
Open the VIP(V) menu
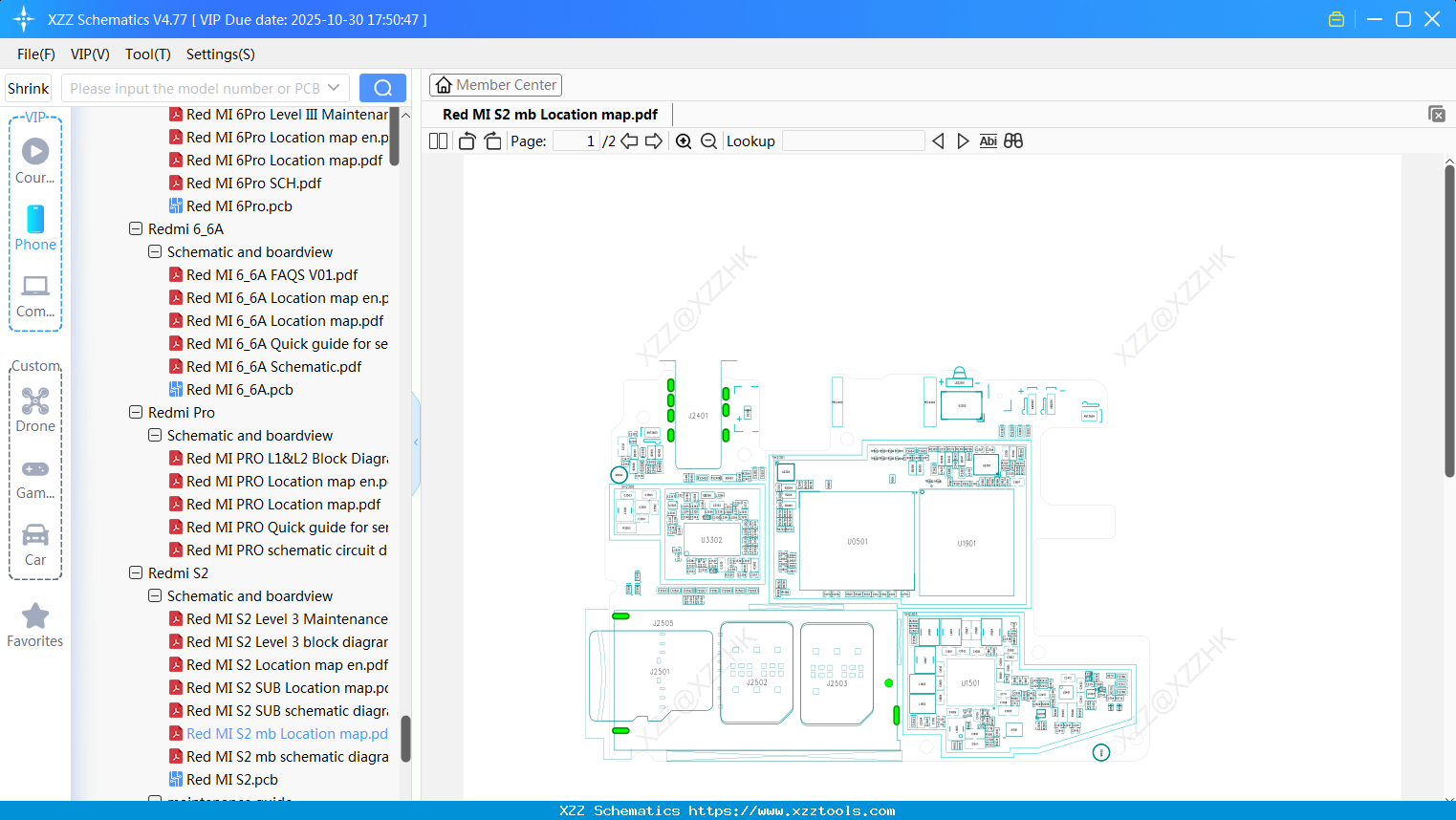pos(89,54)
